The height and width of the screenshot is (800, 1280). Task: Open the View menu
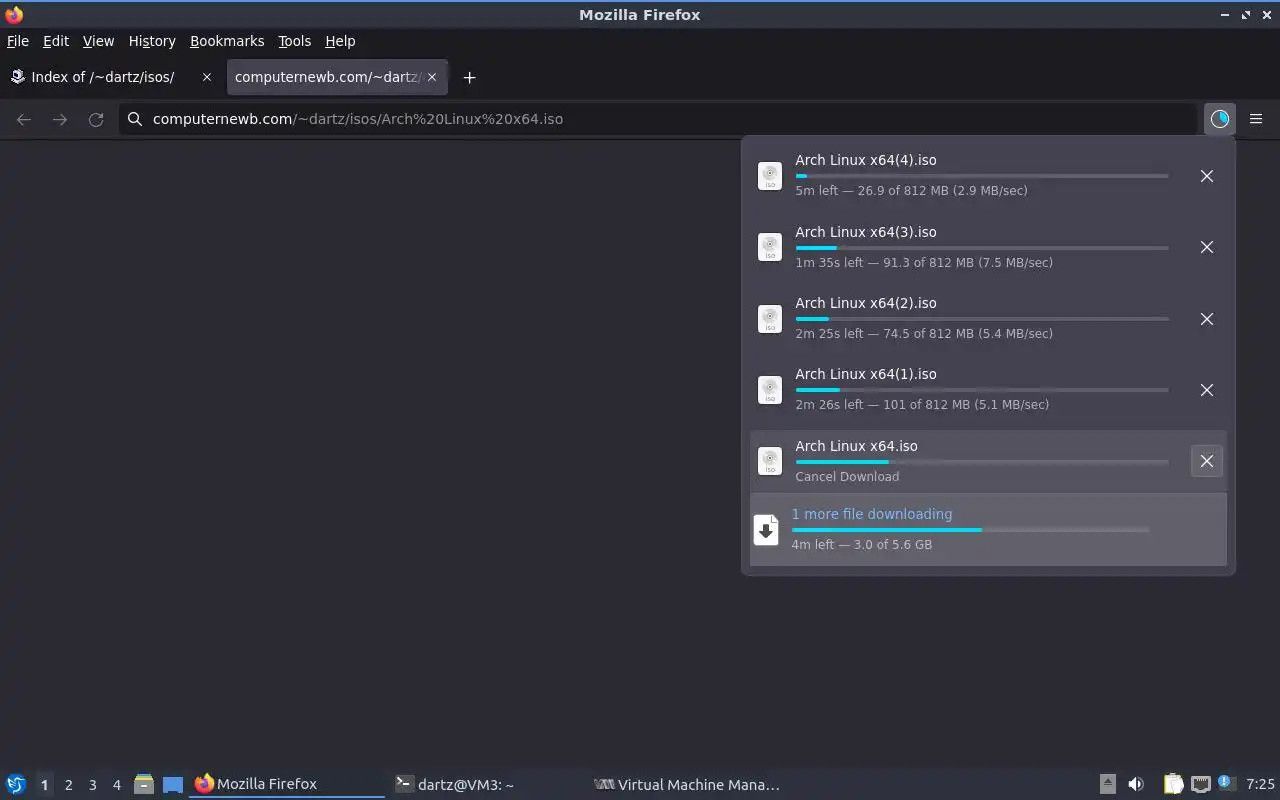tap(98, 41)
